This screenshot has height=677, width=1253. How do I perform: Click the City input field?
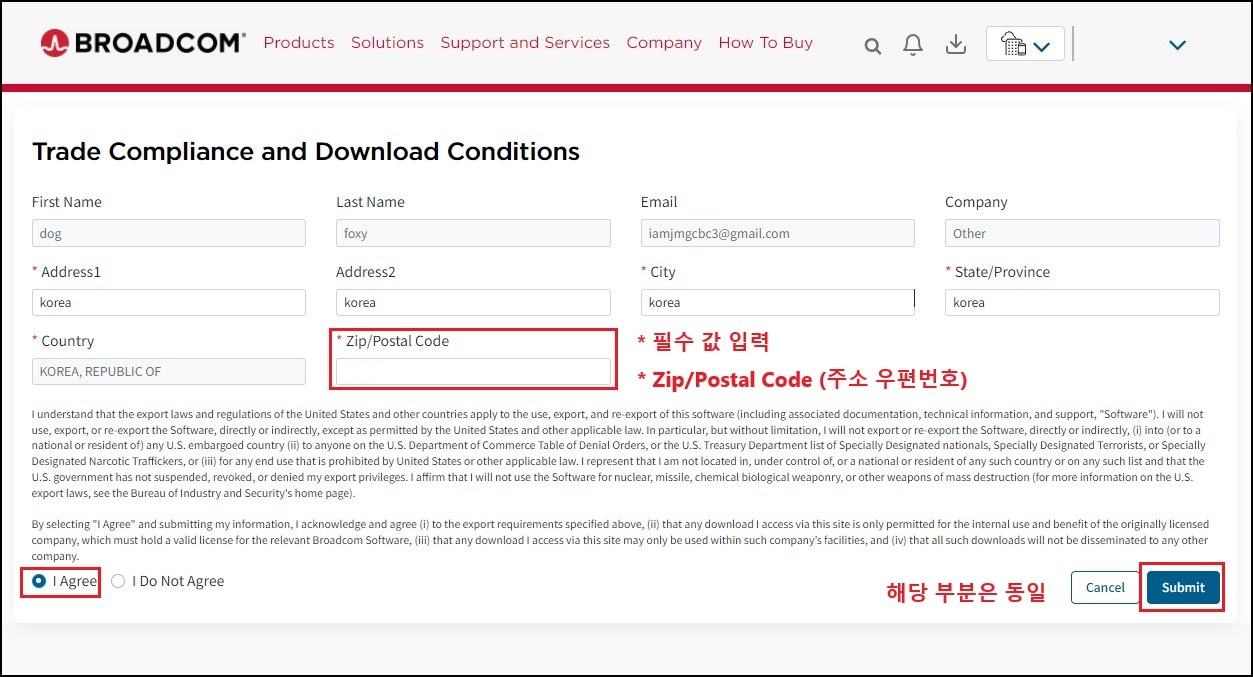click(777, 302)
